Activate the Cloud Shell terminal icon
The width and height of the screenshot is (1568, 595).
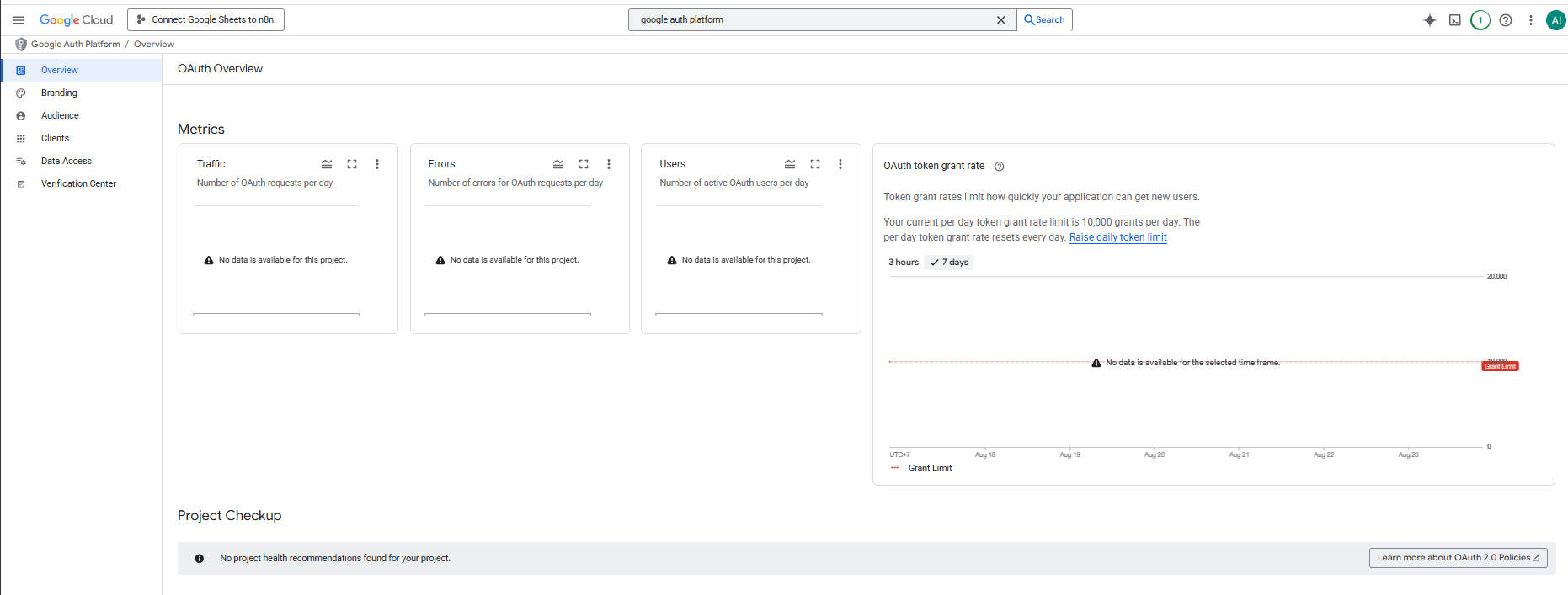click(1455, 20)
